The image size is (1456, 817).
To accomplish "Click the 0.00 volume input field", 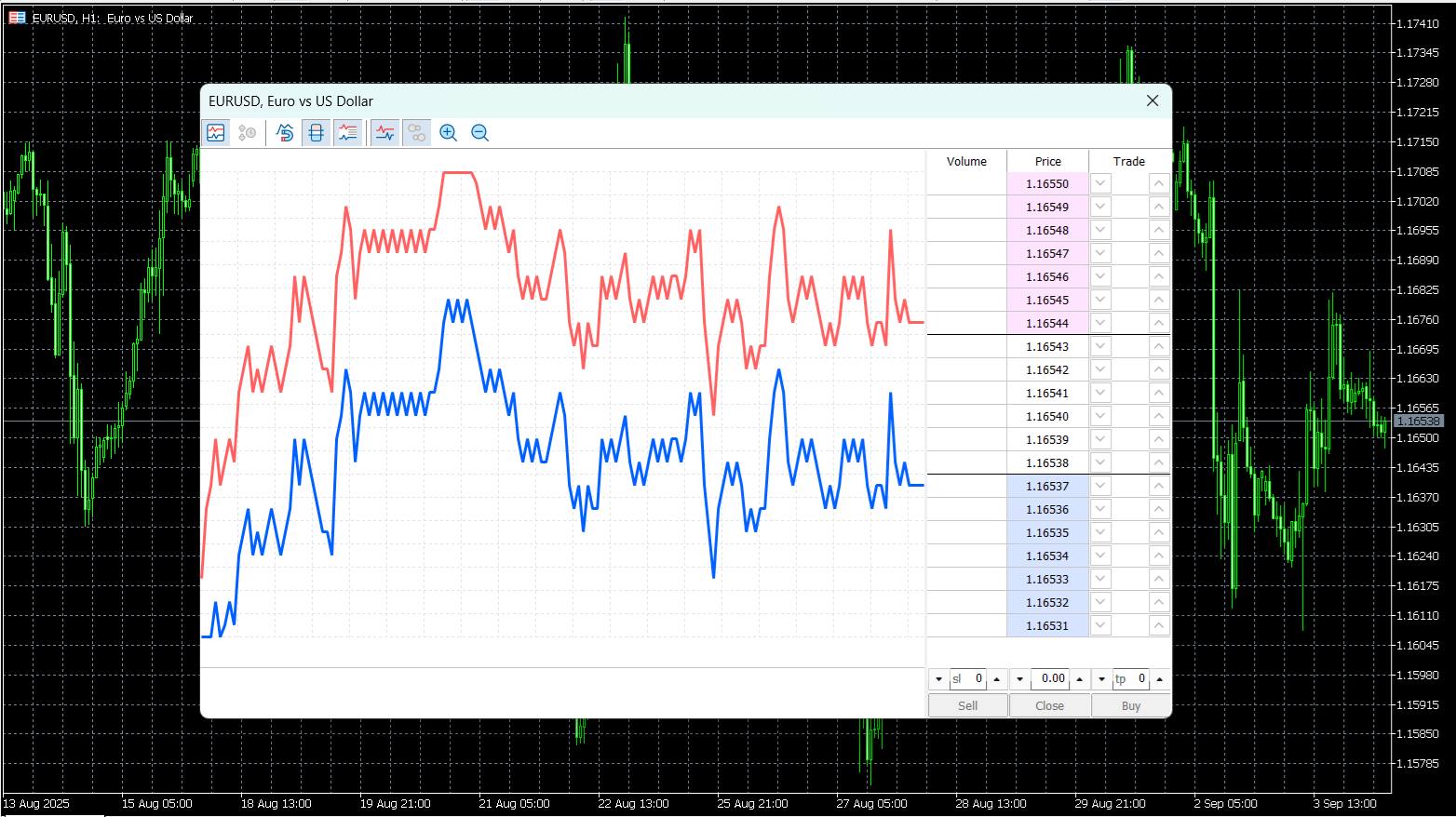I will (1049, 679).
